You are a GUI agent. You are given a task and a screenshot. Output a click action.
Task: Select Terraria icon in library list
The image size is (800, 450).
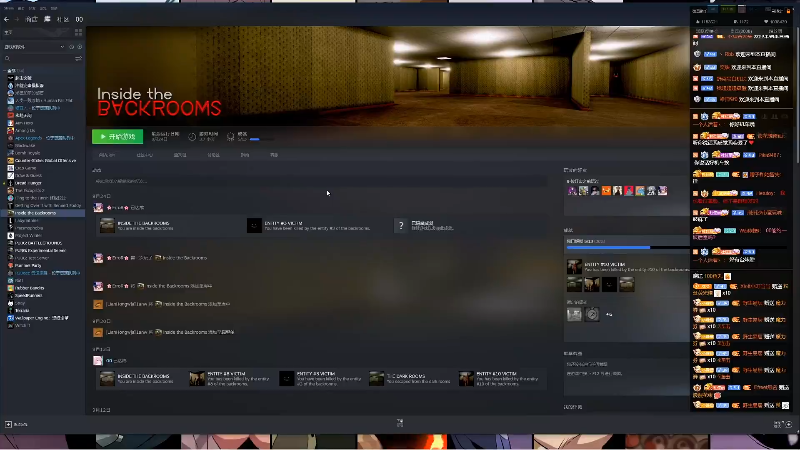(x=10, y=310)
